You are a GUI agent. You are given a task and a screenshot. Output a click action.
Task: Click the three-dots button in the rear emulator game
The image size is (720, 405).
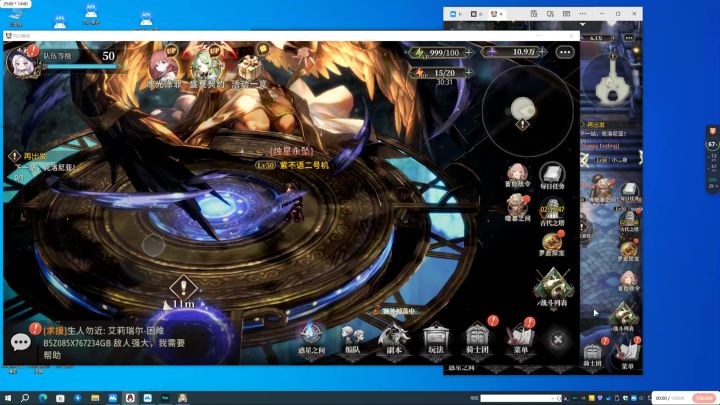pyautogui.click(x=629, y=38)
